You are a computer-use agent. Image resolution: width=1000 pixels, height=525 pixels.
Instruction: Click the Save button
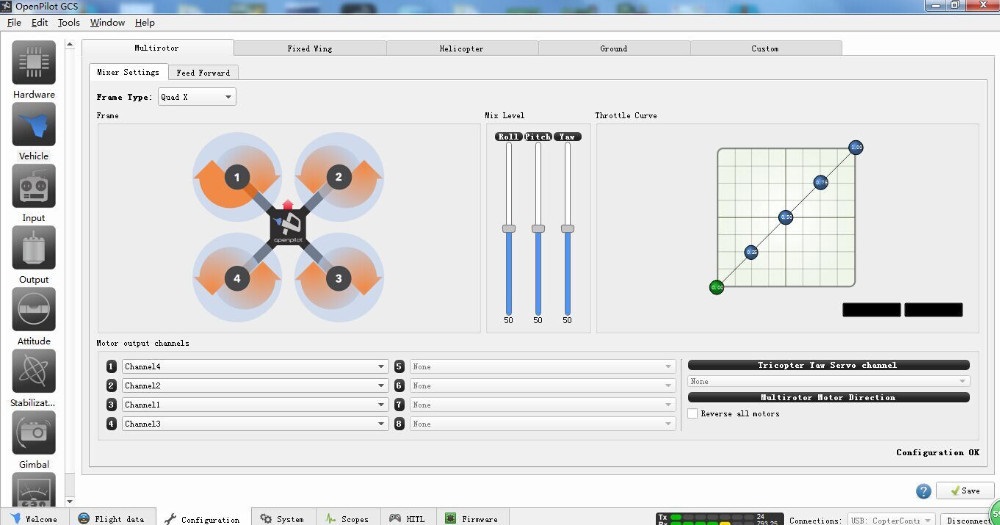(x=965, y=491)
